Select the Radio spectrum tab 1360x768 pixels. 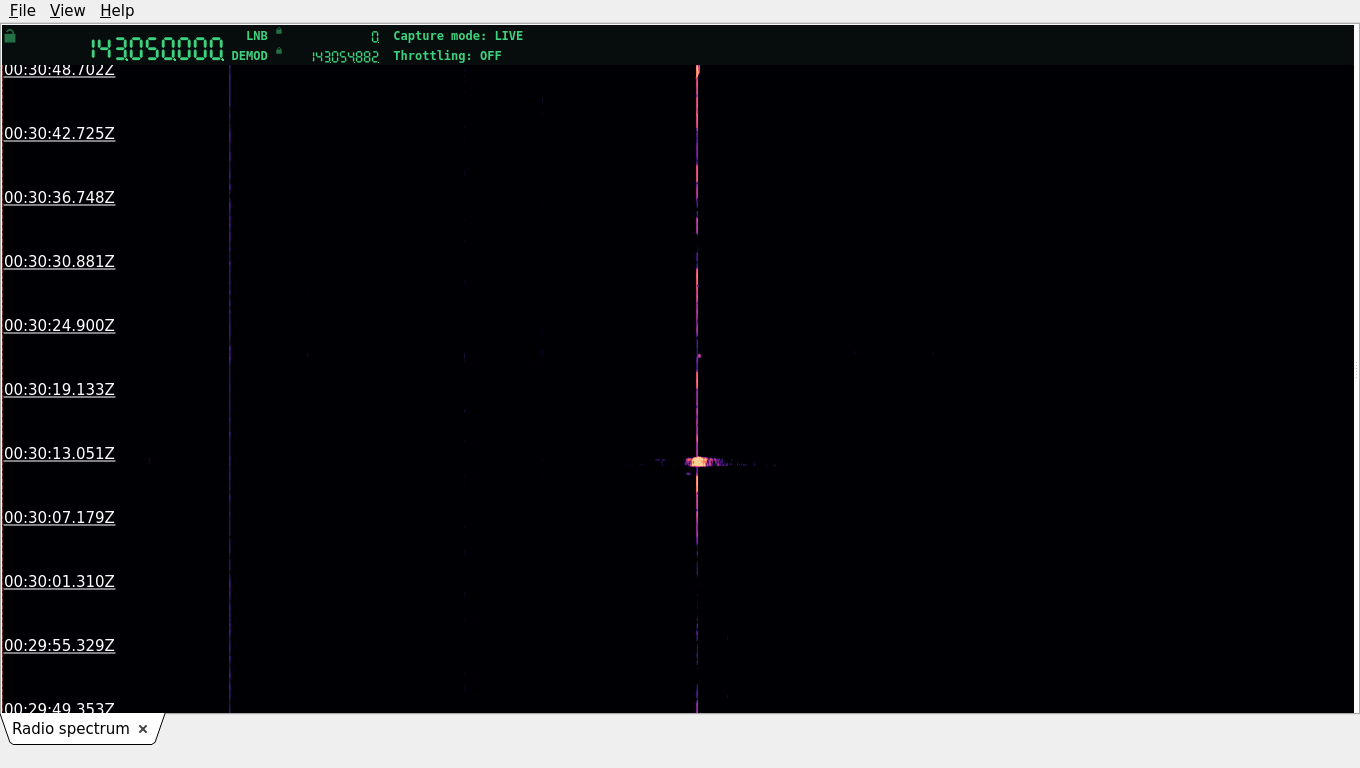[x=71, y=729]
